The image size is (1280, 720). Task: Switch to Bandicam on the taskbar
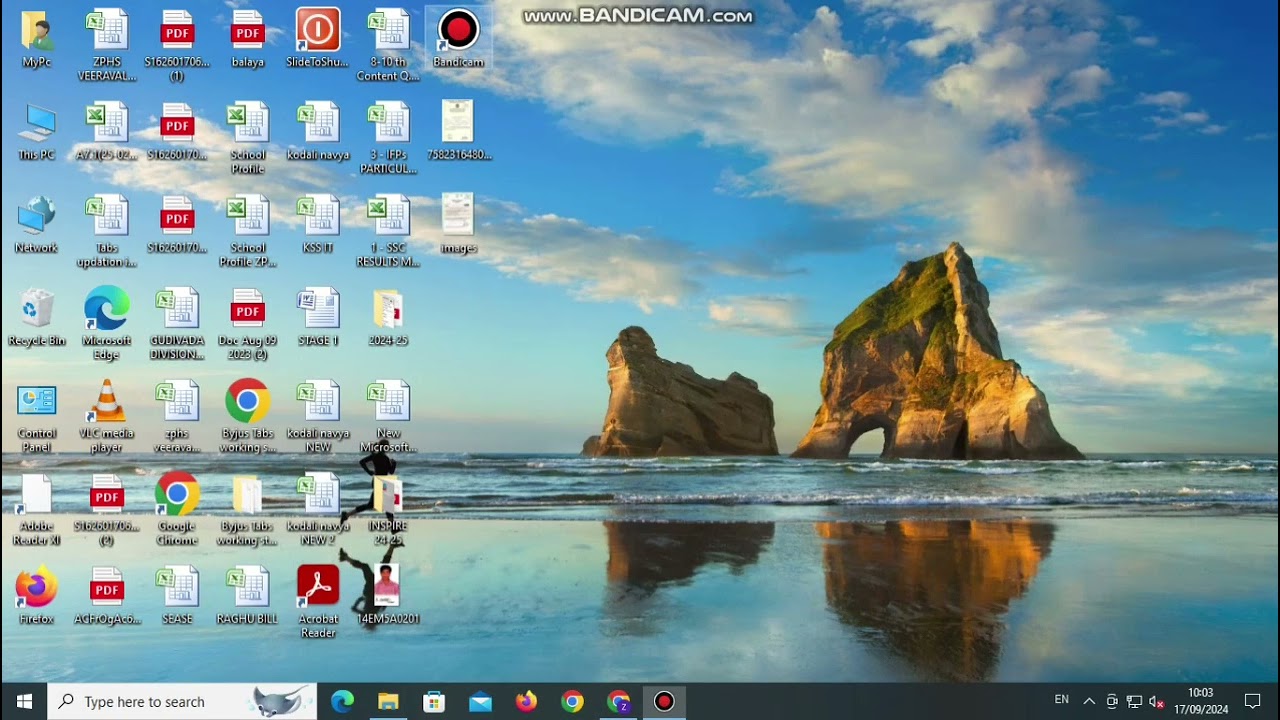point(664,702)
